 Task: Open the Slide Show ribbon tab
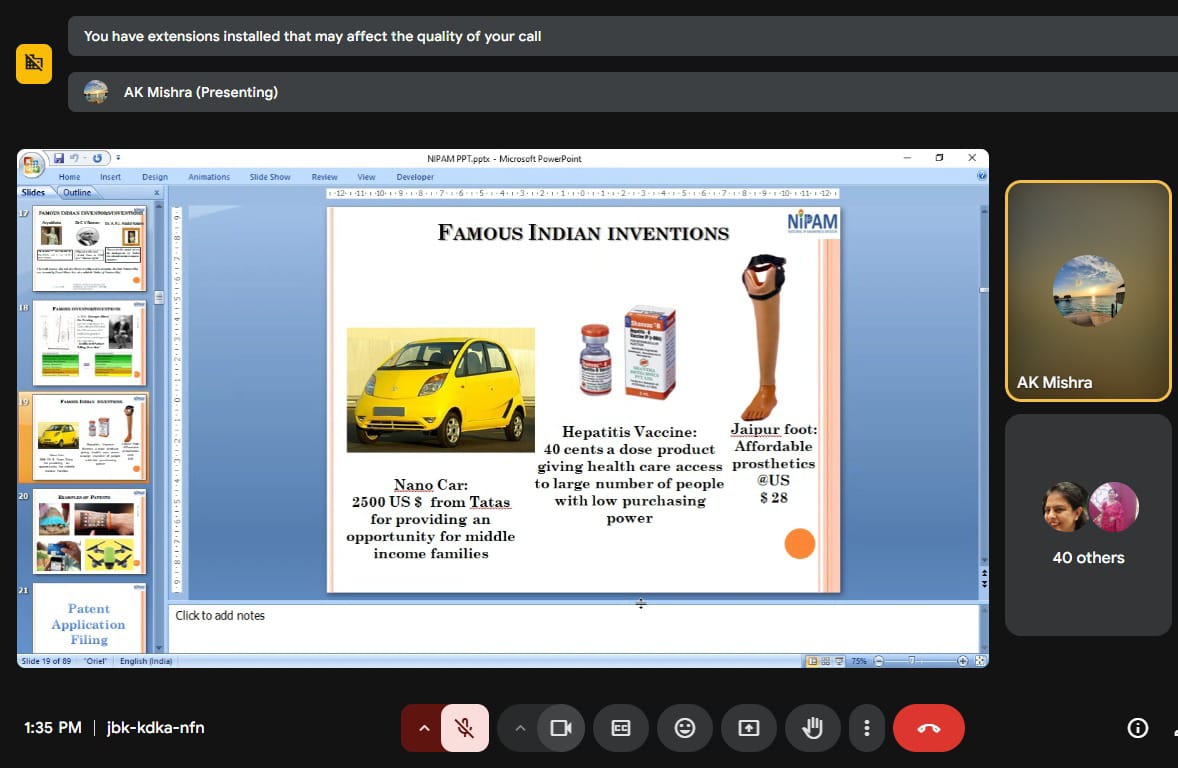point(270,177)
